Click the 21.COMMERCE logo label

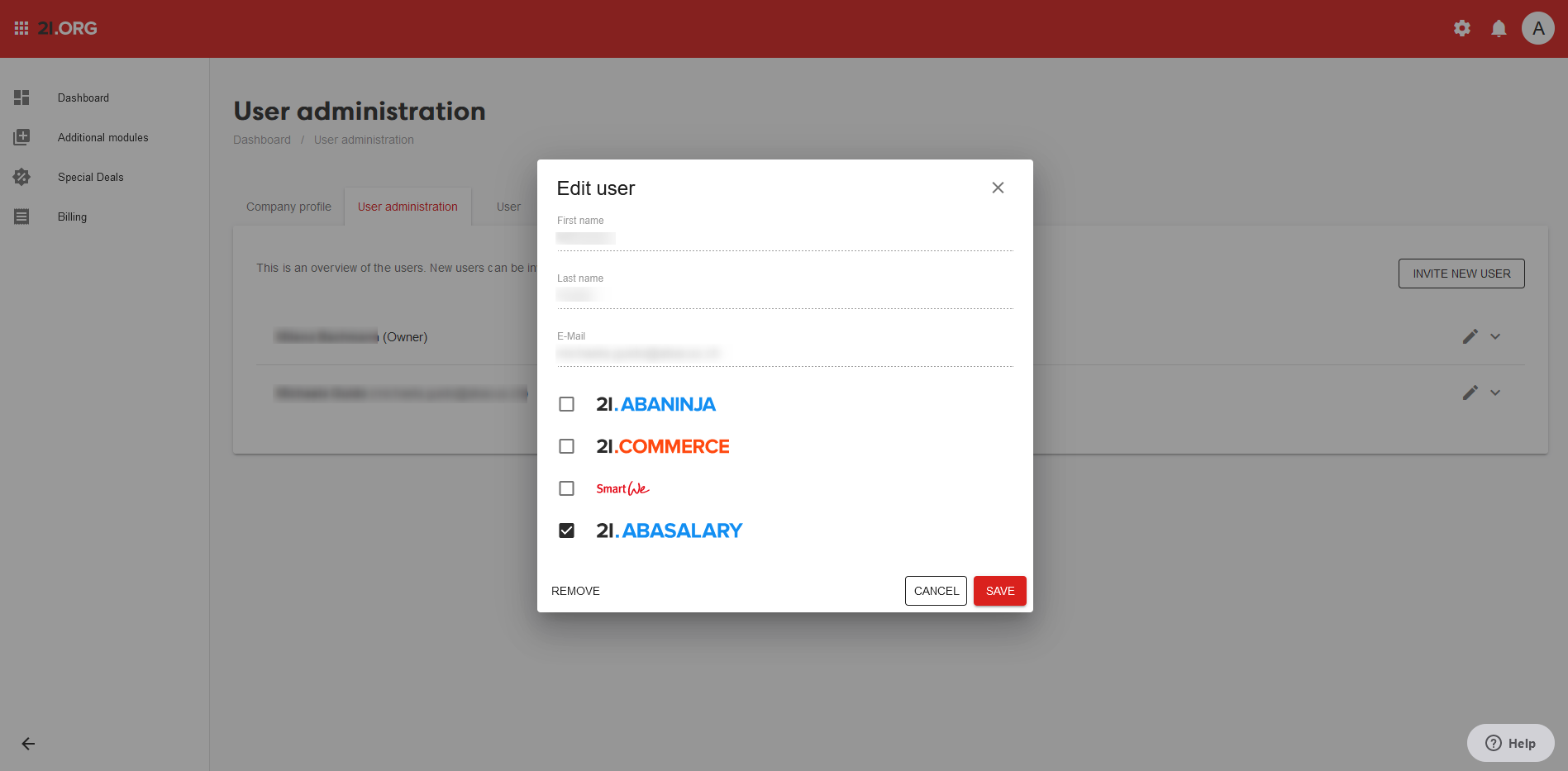point(663,446)
